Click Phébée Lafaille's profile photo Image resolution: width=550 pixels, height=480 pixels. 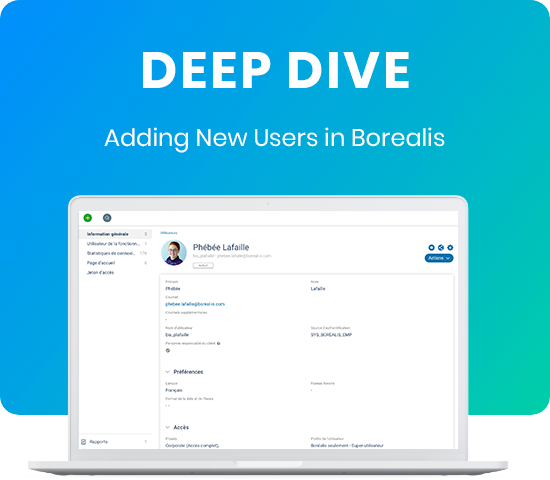click(x=174, y=253)
